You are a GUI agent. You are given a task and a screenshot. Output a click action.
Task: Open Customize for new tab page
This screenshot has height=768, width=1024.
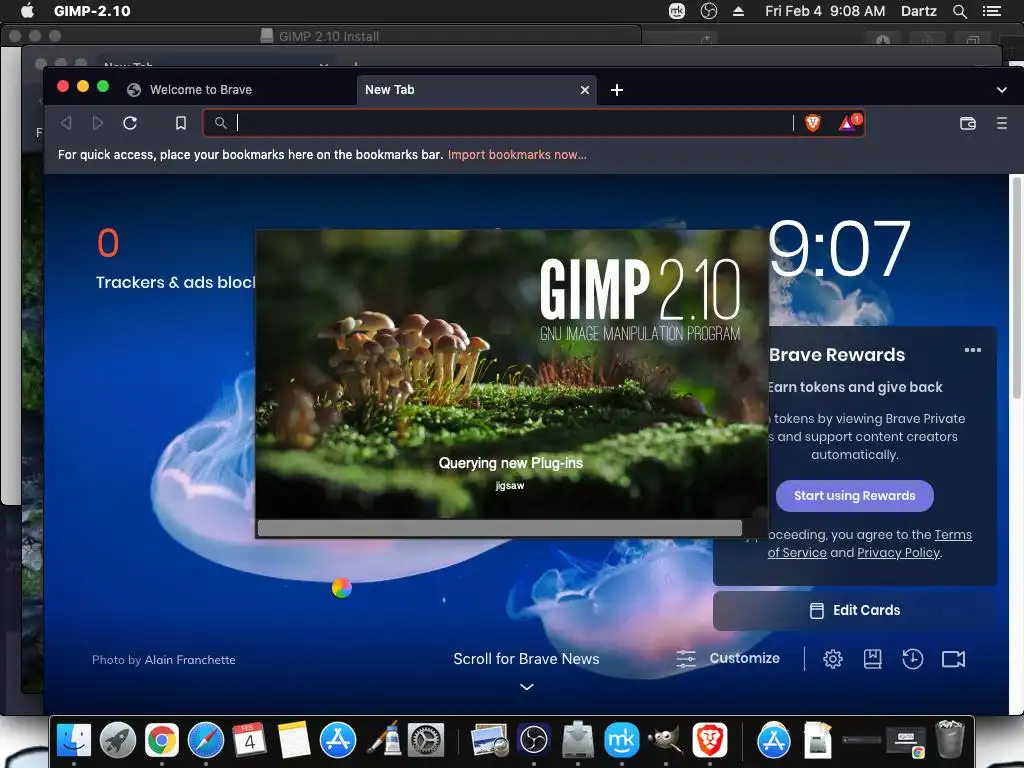coord(728,658)
